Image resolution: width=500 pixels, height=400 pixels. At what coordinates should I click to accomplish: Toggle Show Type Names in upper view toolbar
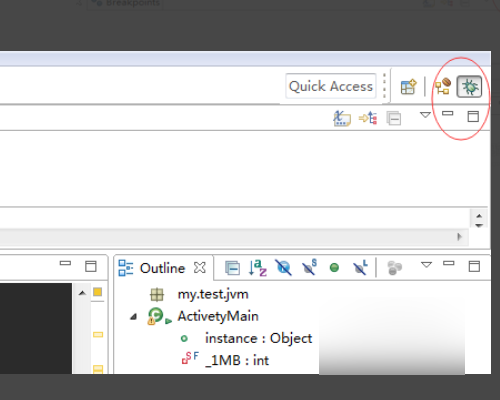(x=342, y=118)
